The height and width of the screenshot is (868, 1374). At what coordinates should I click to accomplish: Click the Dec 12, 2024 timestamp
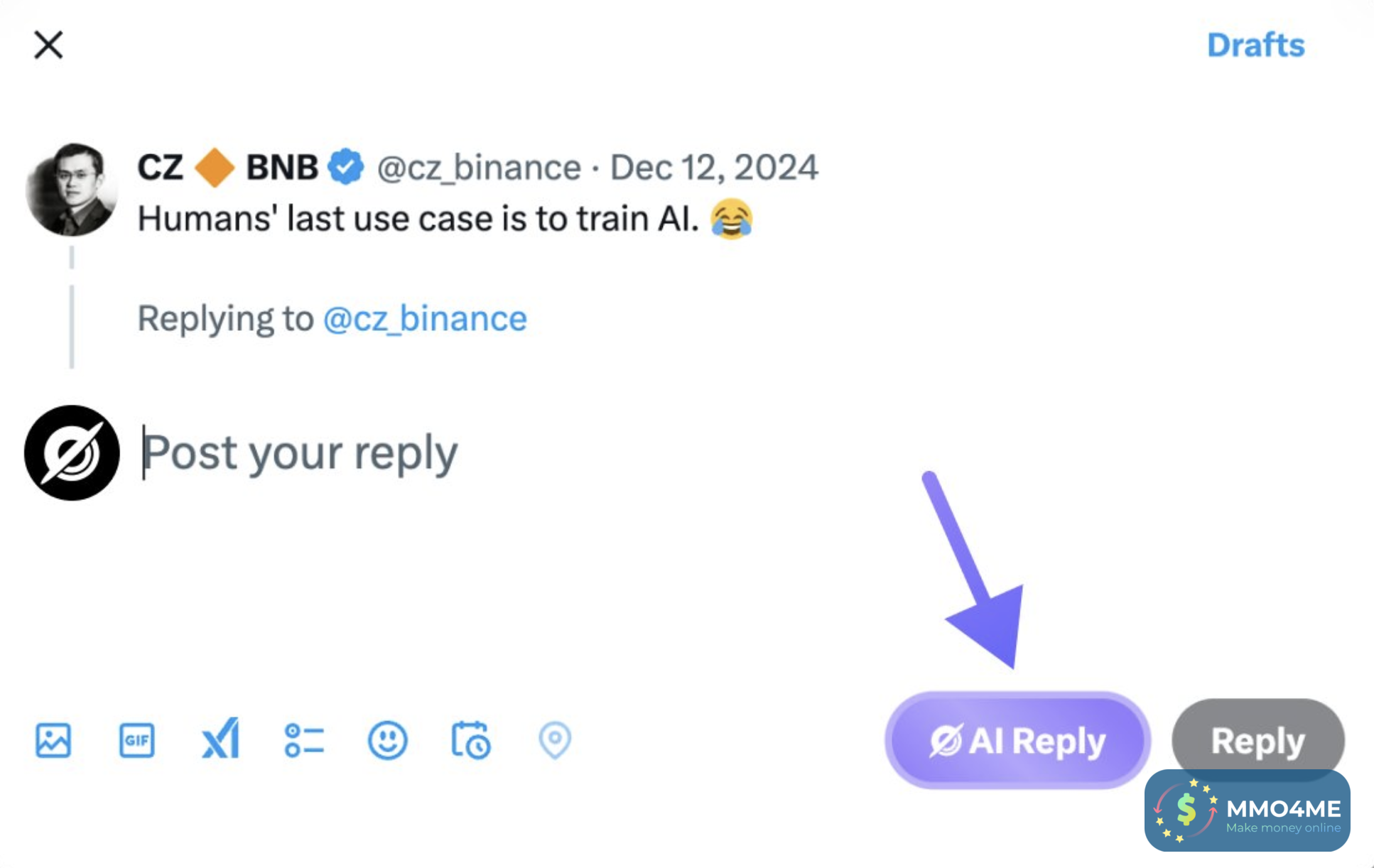[713, 168]
